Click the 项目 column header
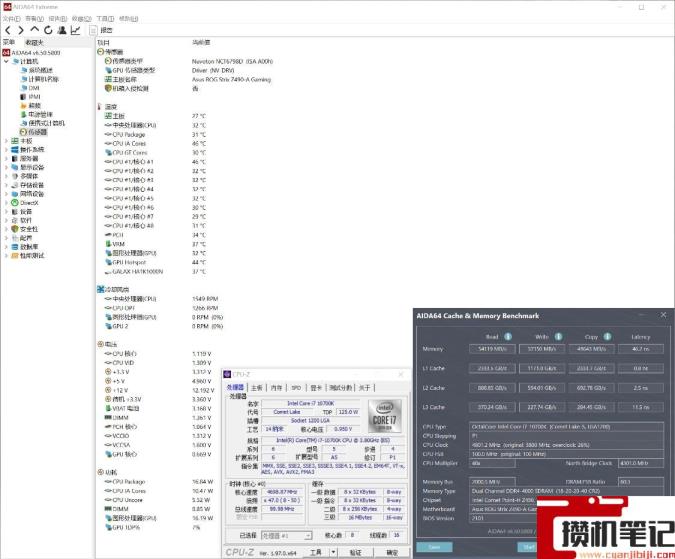The height and width of the screenshot is (559, 675). click(x=103, y=43)
